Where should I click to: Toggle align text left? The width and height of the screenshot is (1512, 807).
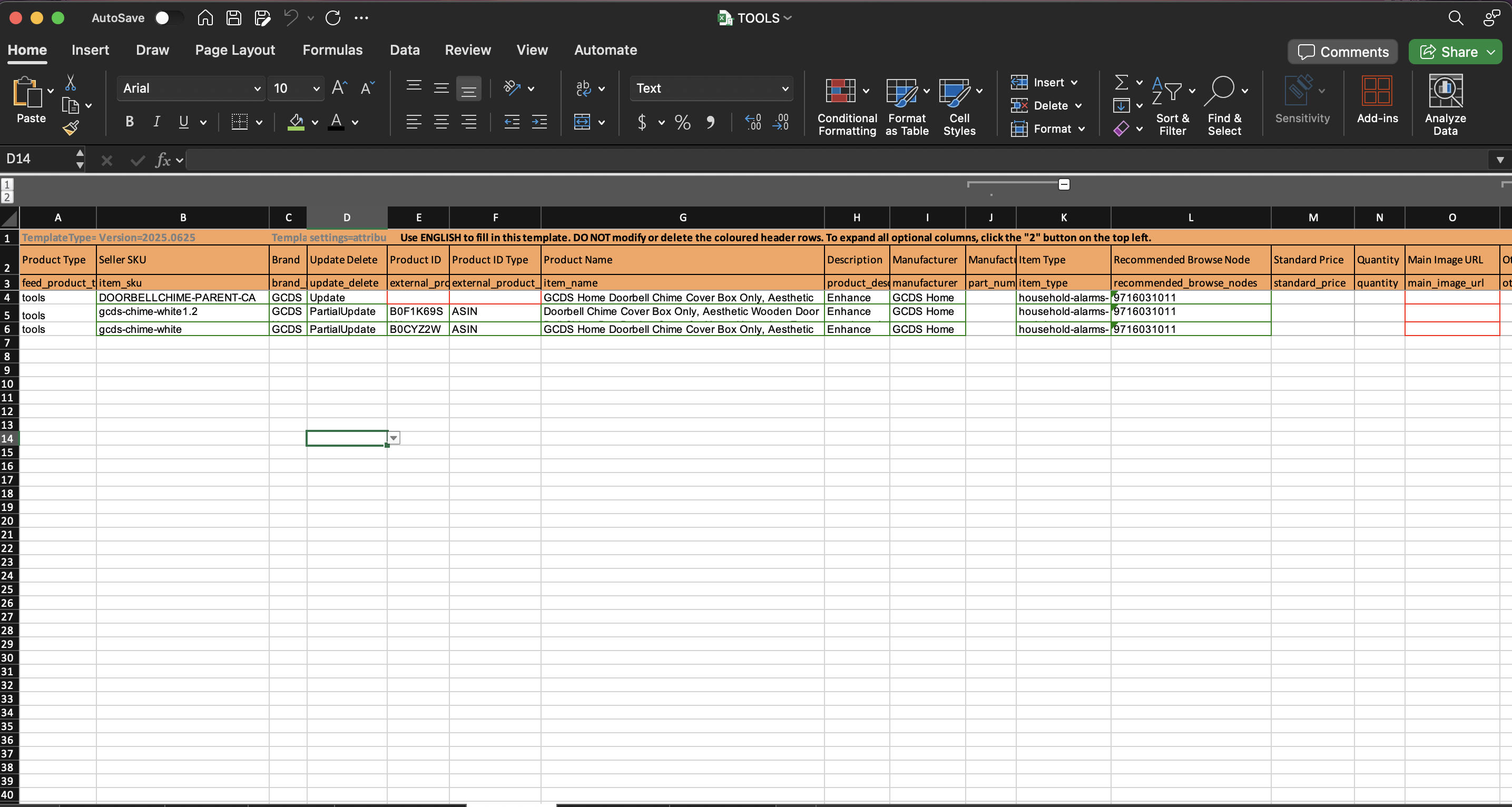[414, 122]
